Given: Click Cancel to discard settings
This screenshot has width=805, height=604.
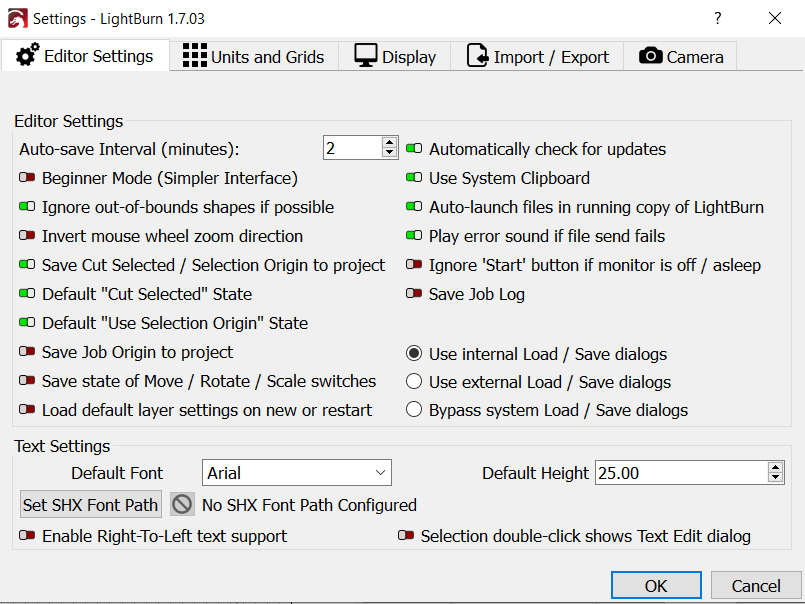Looking at the screenshot, I should tap(756, 586).
